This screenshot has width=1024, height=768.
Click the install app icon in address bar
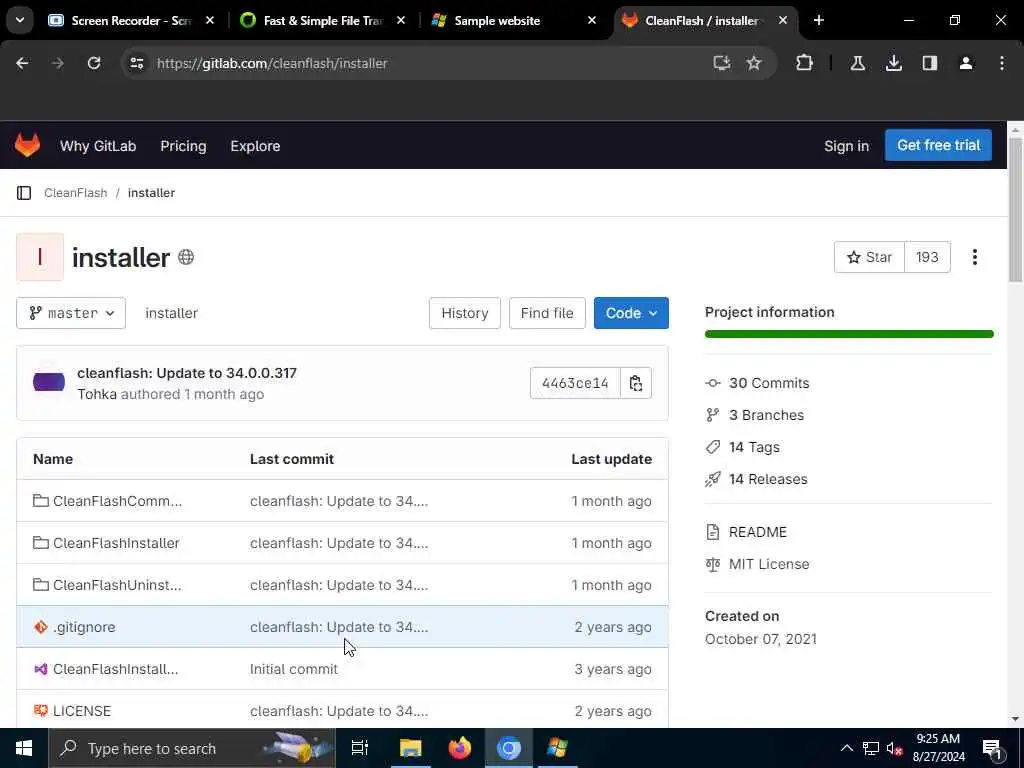pyautogui.click(x=721, y=63)
